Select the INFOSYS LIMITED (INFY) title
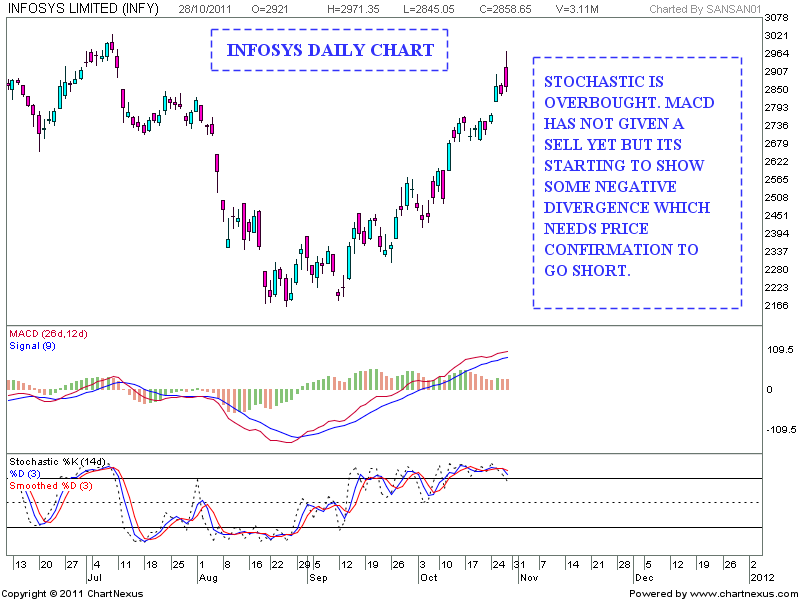Screen dimensions: 800x600 pos(83,7)
